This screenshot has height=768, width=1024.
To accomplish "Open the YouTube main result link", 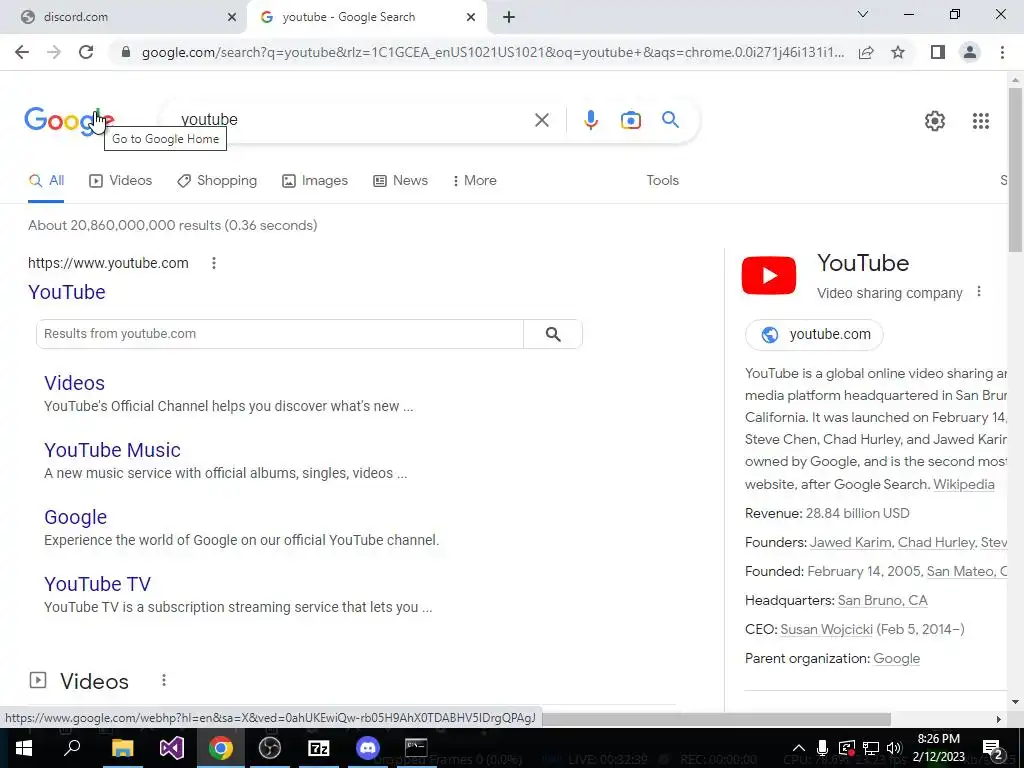I will (67, 292).
